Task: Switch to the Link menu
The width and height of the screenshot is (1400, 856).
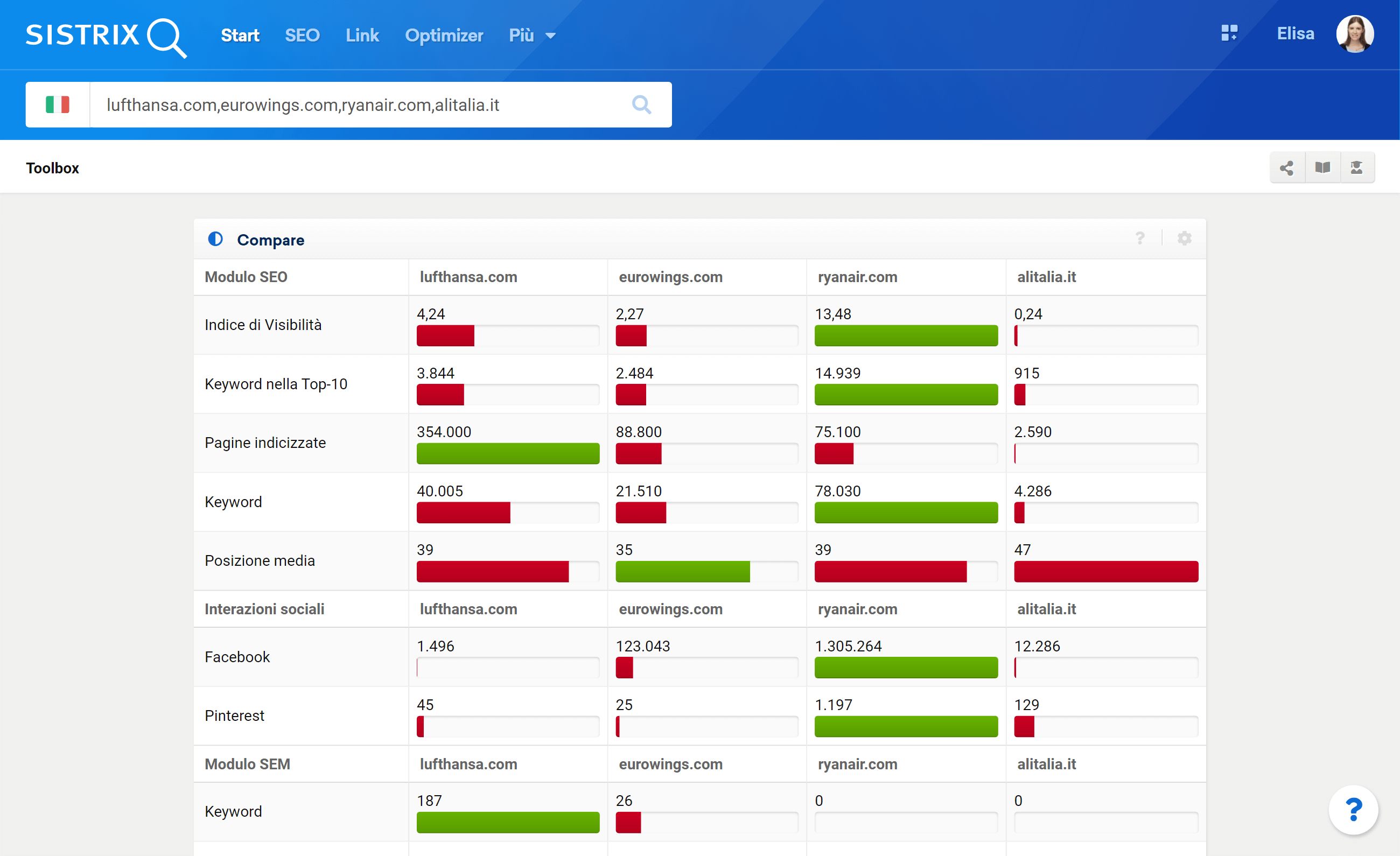Action: (362, 35)
